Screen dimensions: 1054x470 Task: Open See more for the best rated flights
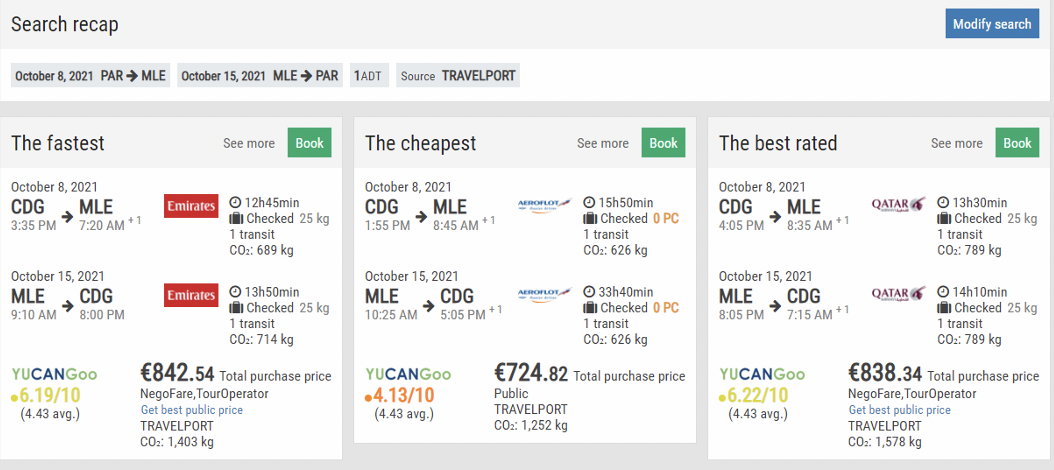point(957,143)
